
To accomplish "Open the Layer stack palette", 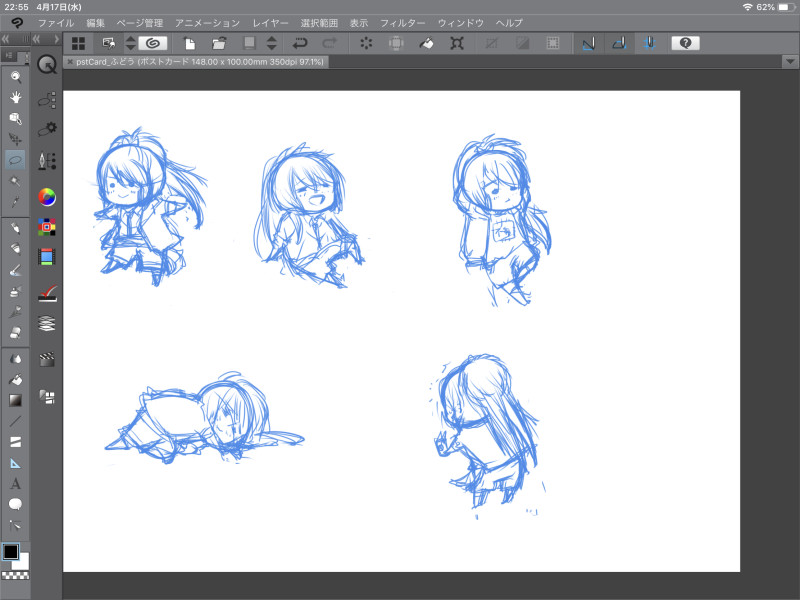I will pos(47,323).
